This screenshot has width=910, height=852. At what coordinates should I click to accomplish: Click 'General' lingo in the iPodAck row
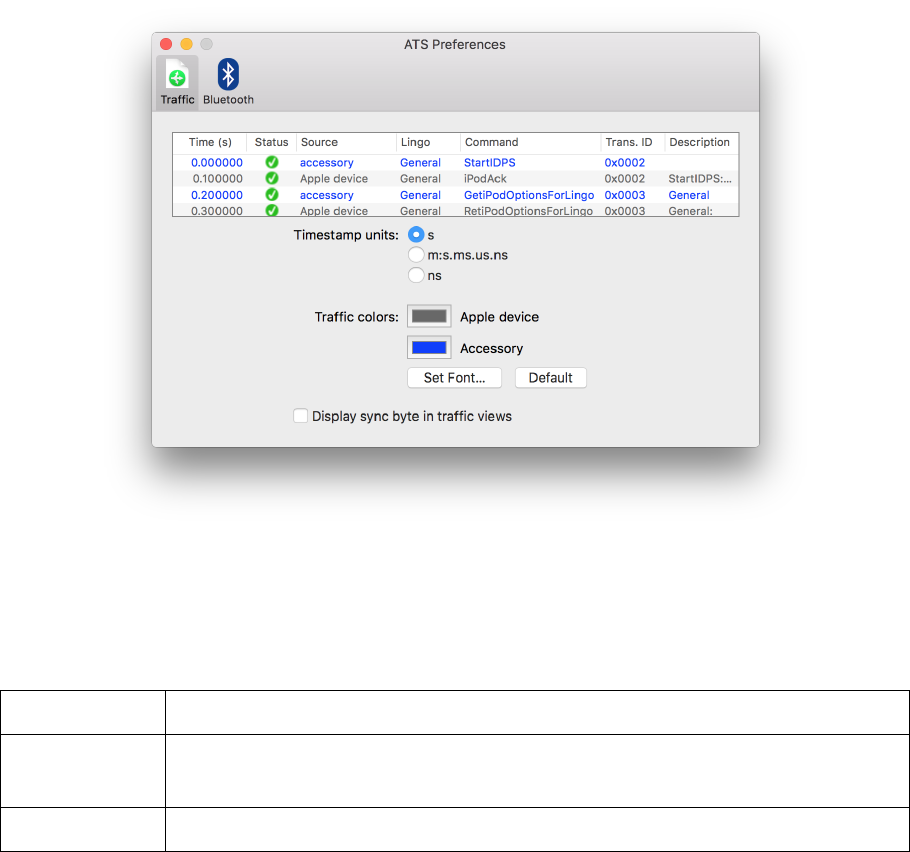420,179
